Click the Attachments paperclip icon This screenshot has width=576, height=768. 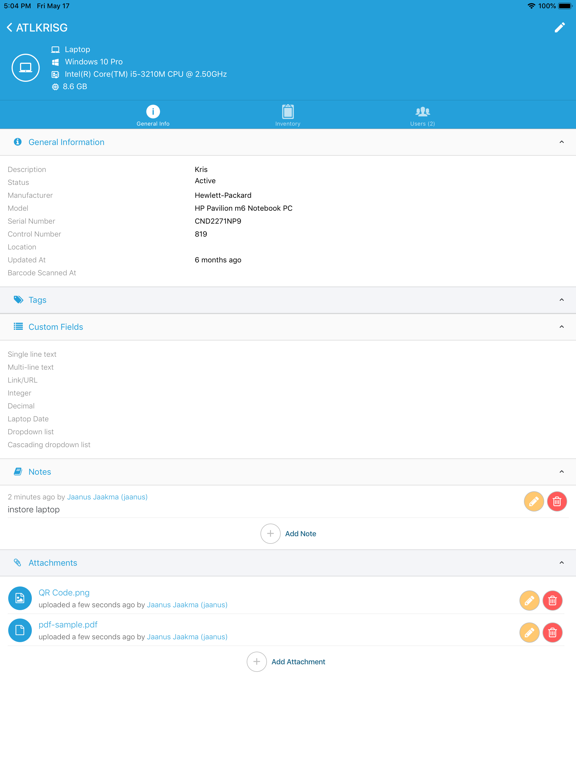[x=18, y=563]
